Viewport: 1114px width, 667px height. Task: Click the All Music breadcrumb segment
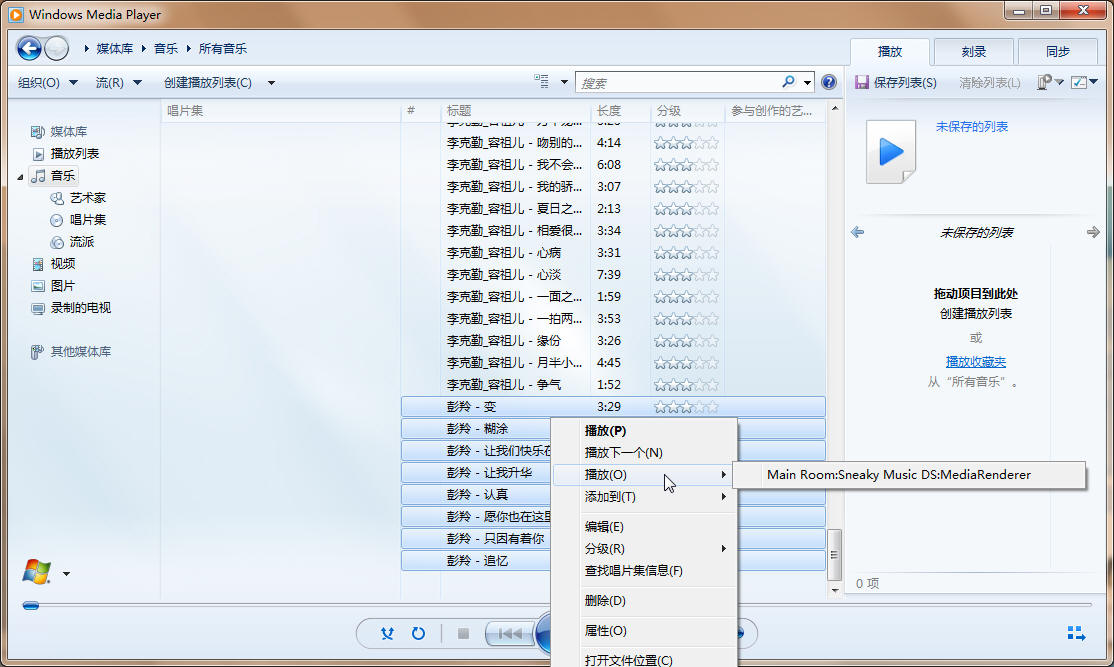tap(222, 48)
